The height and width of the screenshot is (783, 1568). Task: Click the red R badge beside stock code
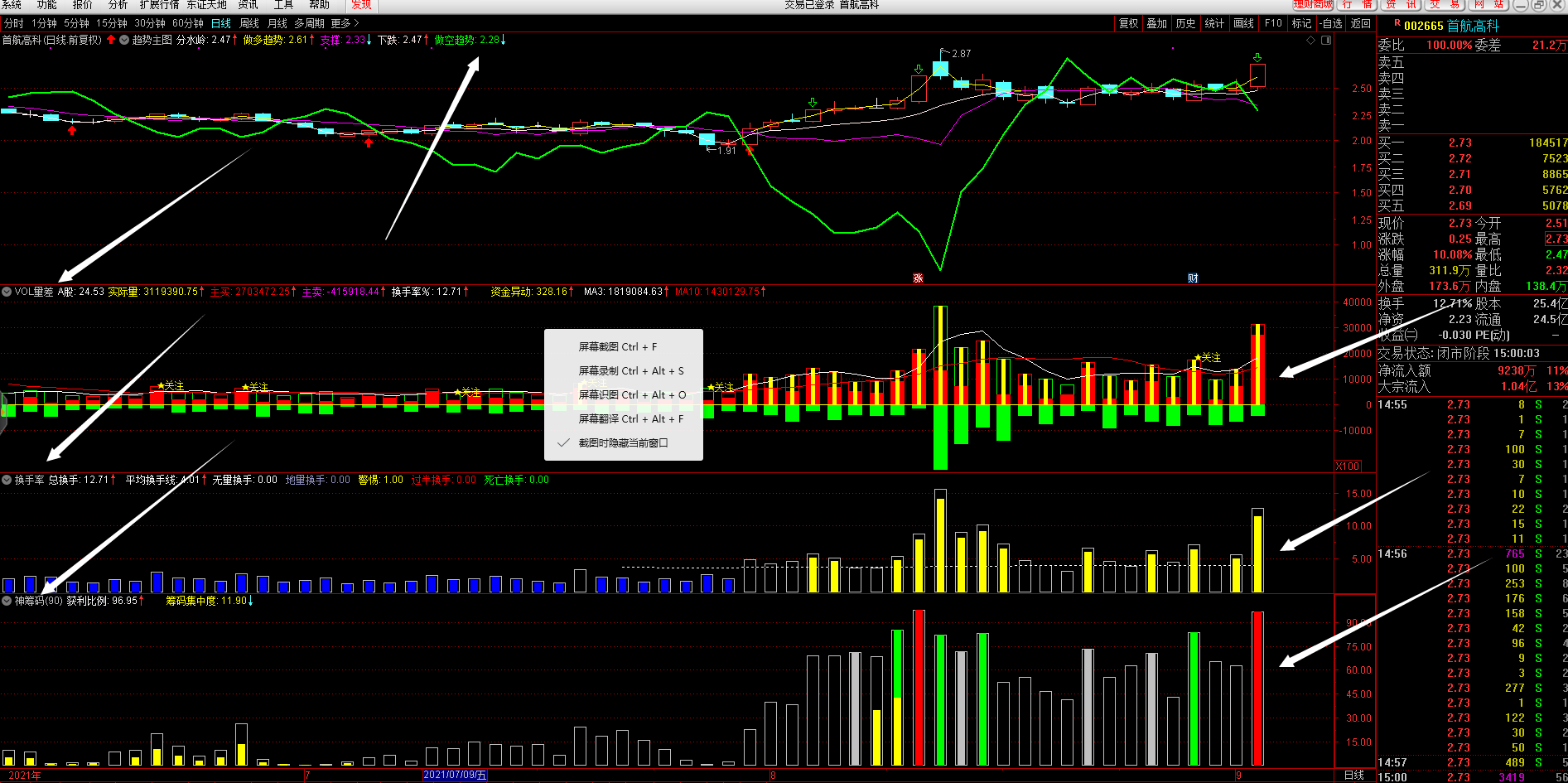[x=1397, y=23]
